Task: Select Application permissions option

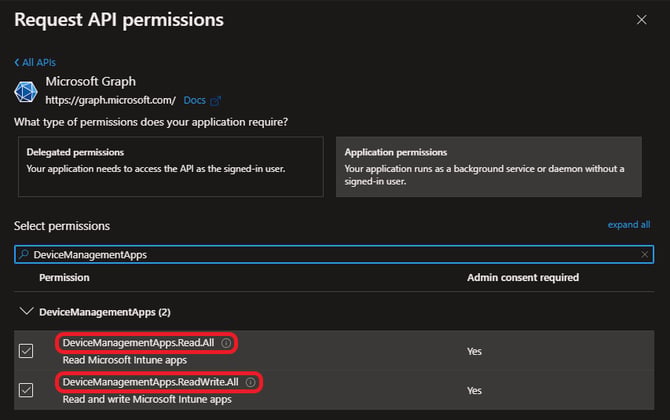Action: (488, 167)
